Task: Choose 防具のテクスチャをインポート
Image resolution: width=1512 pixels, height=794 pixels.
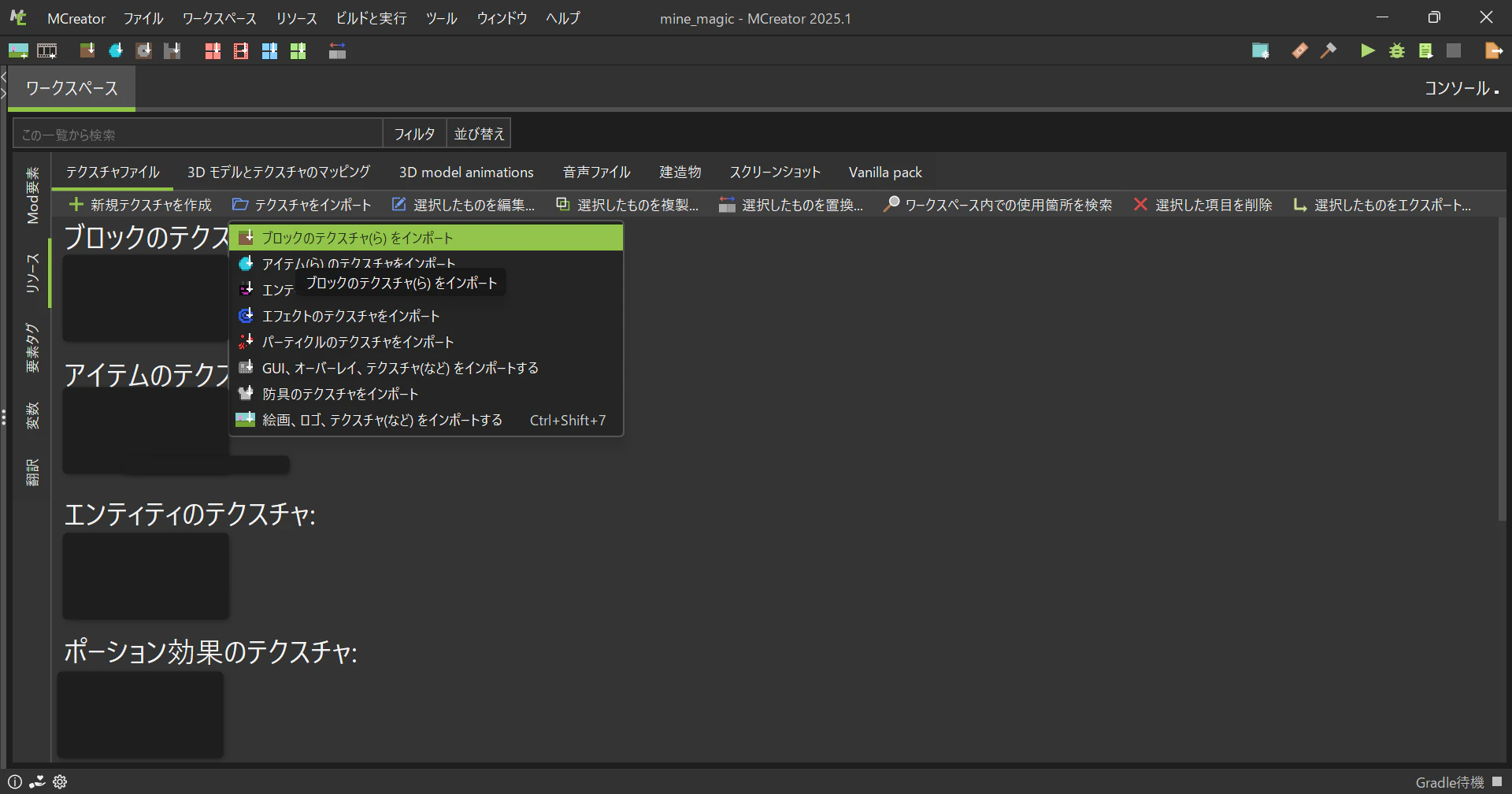Action: (426, 394)
